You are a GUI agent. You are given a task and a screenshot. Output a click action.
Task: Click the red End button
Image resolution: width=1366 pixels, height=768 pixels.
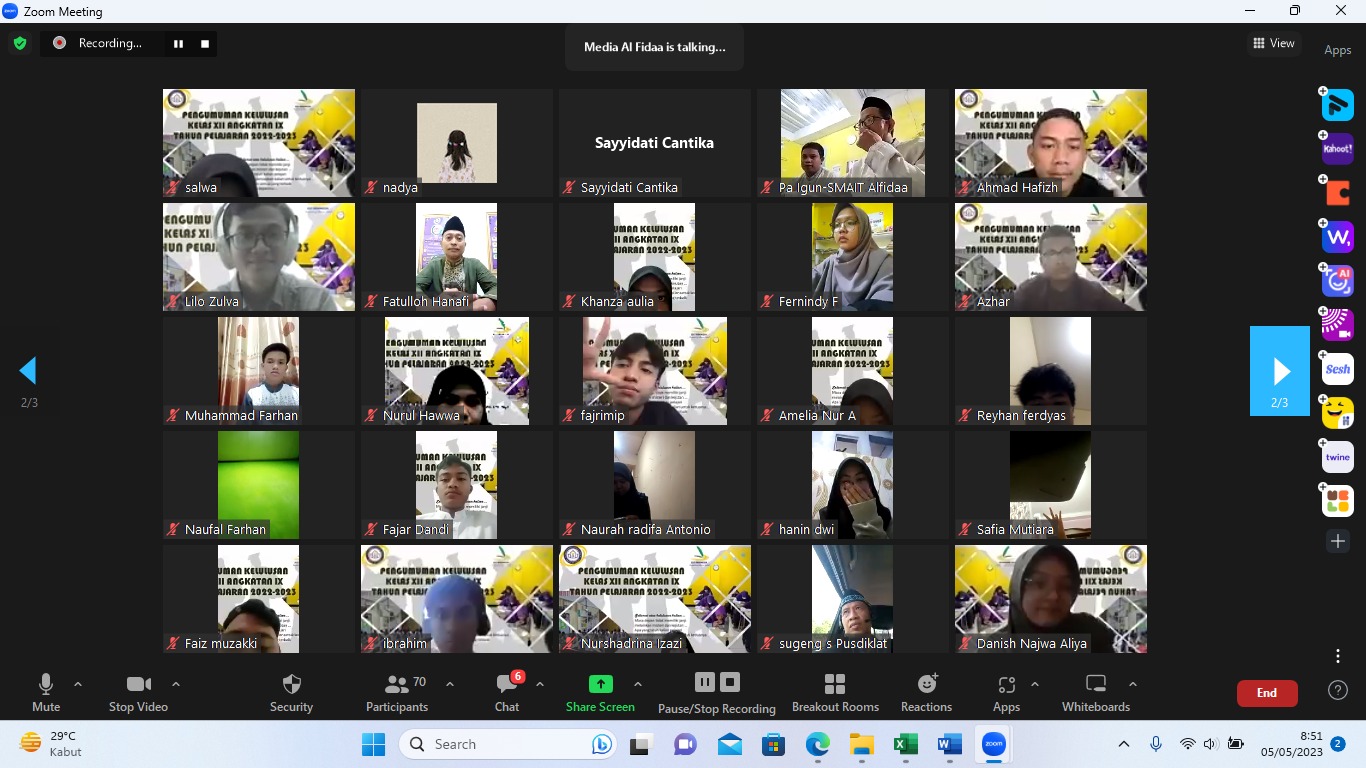(1266, 693)
